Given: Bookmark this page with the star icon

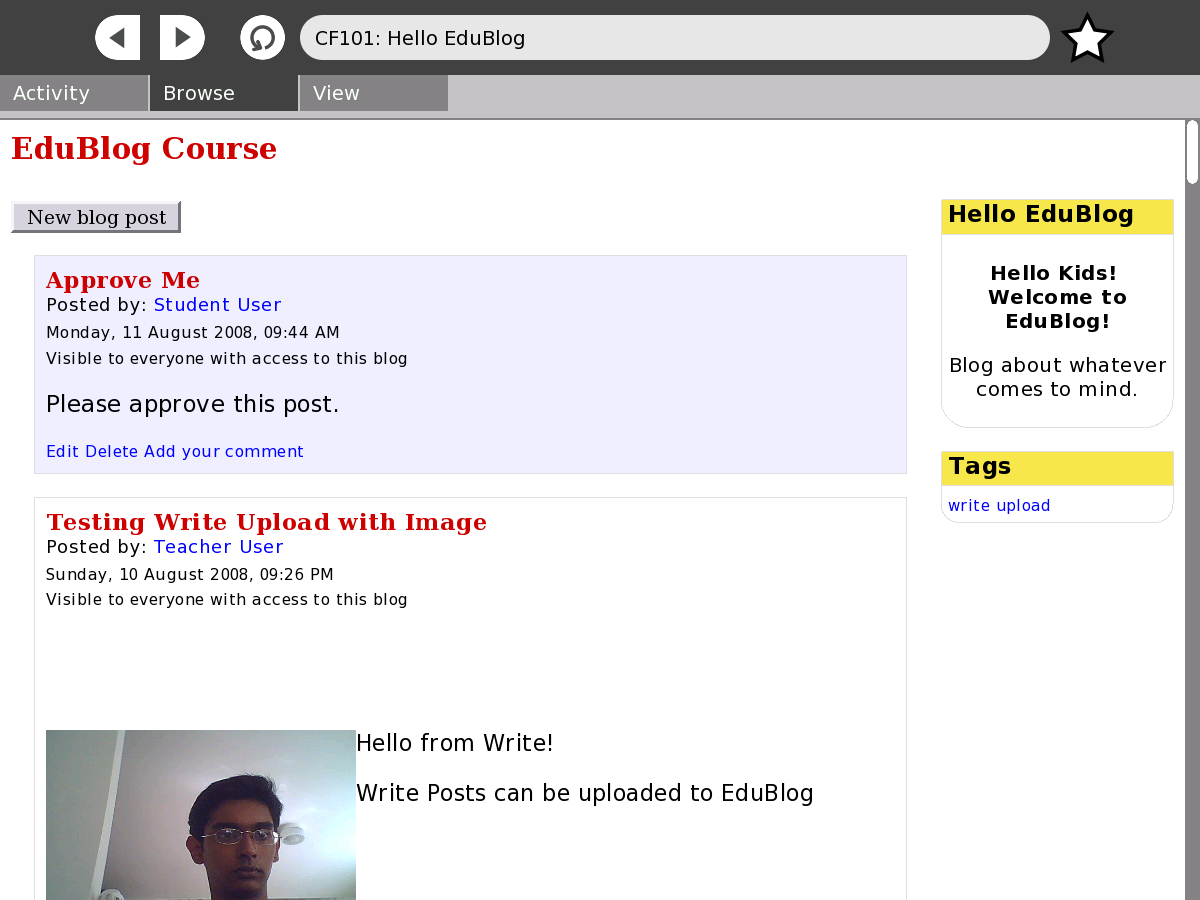Looking at the screenshot, I should point(1087,39).
